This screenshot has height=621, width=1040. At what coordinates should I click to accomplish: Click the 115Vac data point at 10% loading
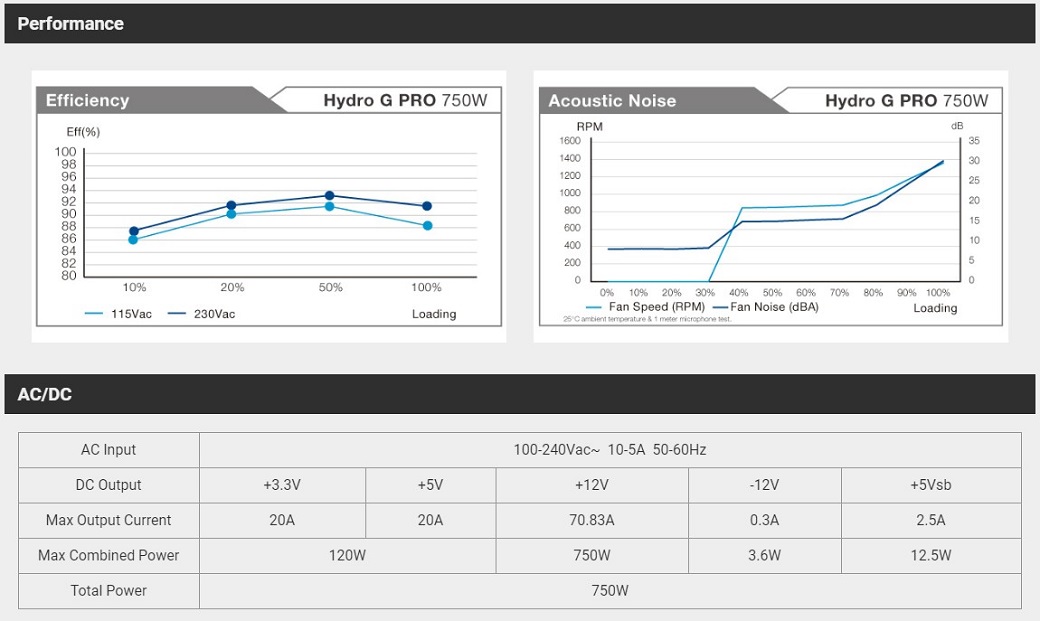[x=133, y=240]
